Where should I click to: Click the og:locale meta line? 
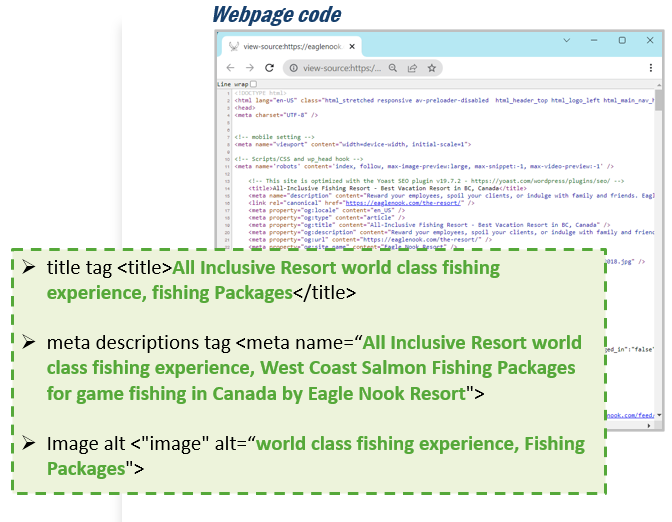click(327, 210)
